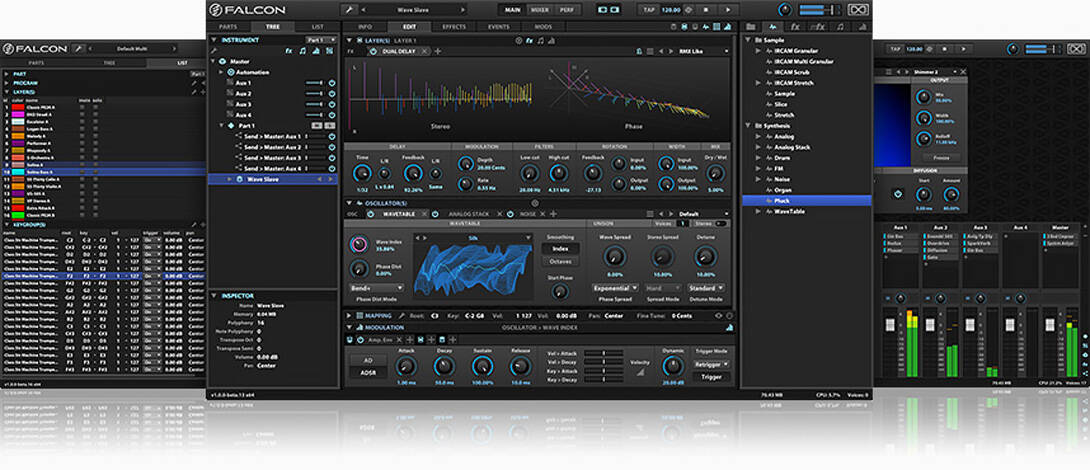Viewport: 1090px width, 470px height.
Task: Open the Bend+ Phase Dist Mode dropdown
Action: (x=377, y=288)
